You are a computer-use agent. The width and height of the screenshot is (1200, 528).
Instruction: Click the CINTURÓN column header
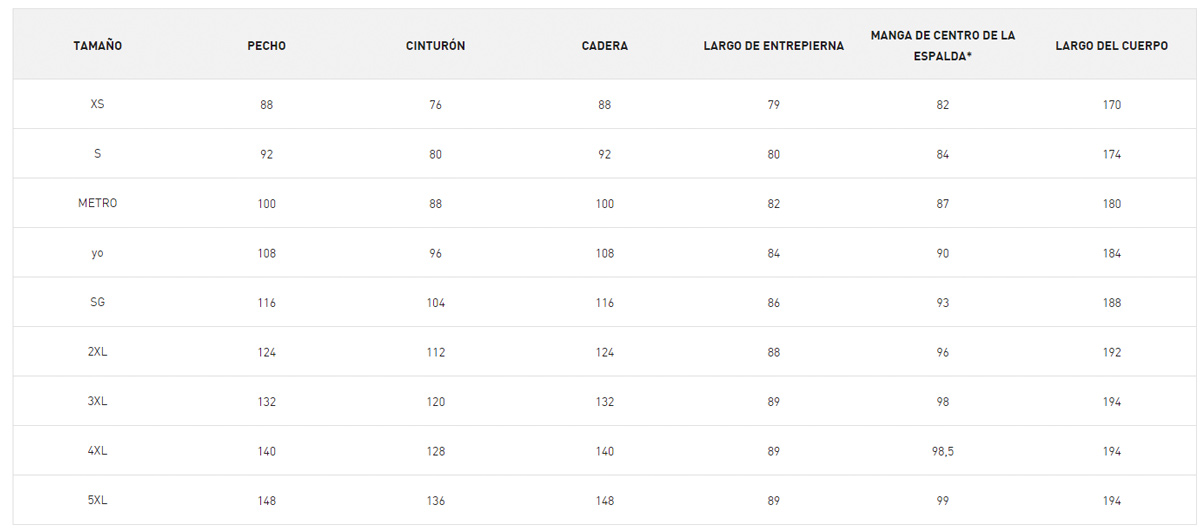(435, 46)
